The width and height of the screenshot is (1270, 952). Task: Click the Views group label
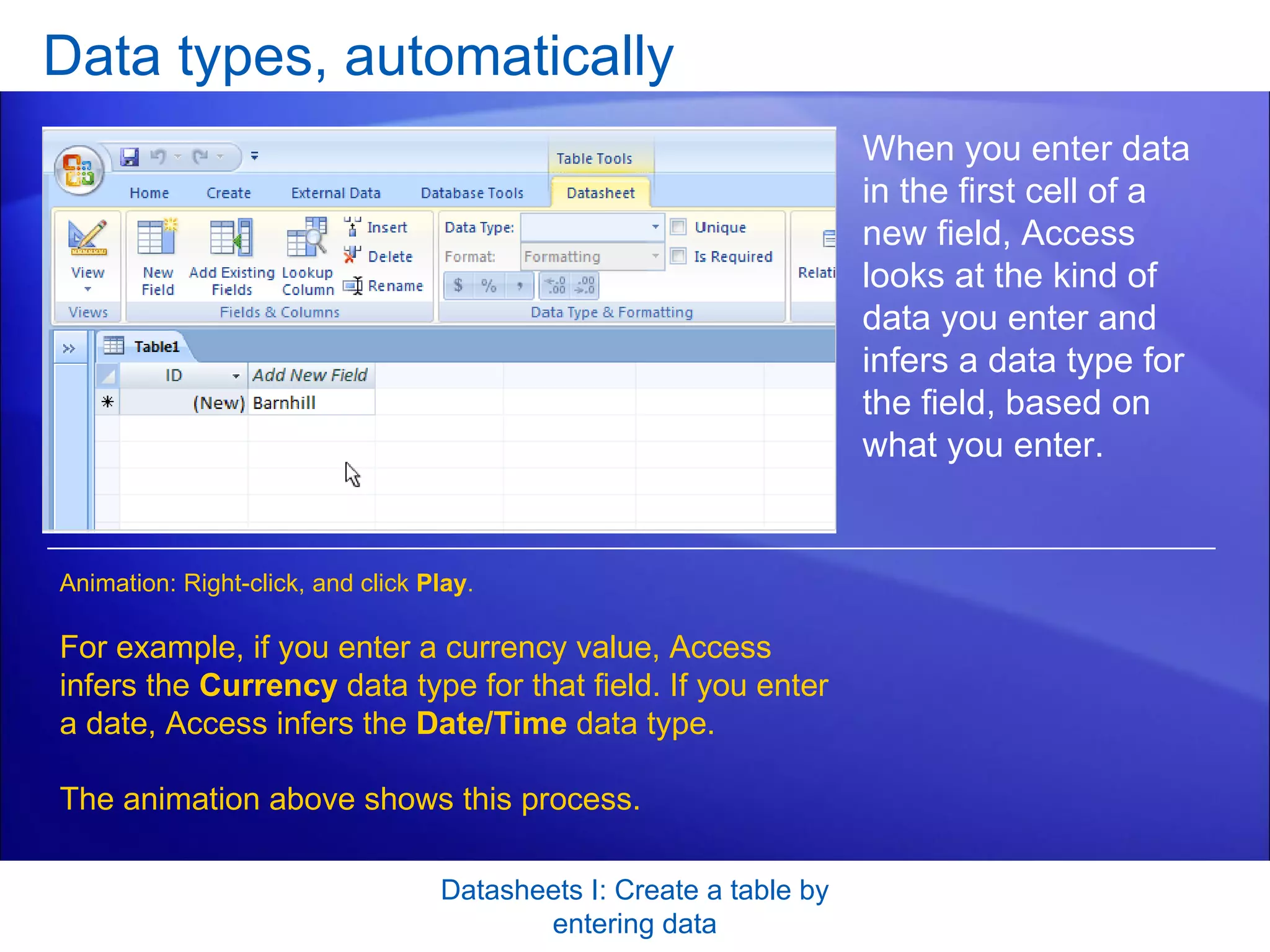pos(88,312)
